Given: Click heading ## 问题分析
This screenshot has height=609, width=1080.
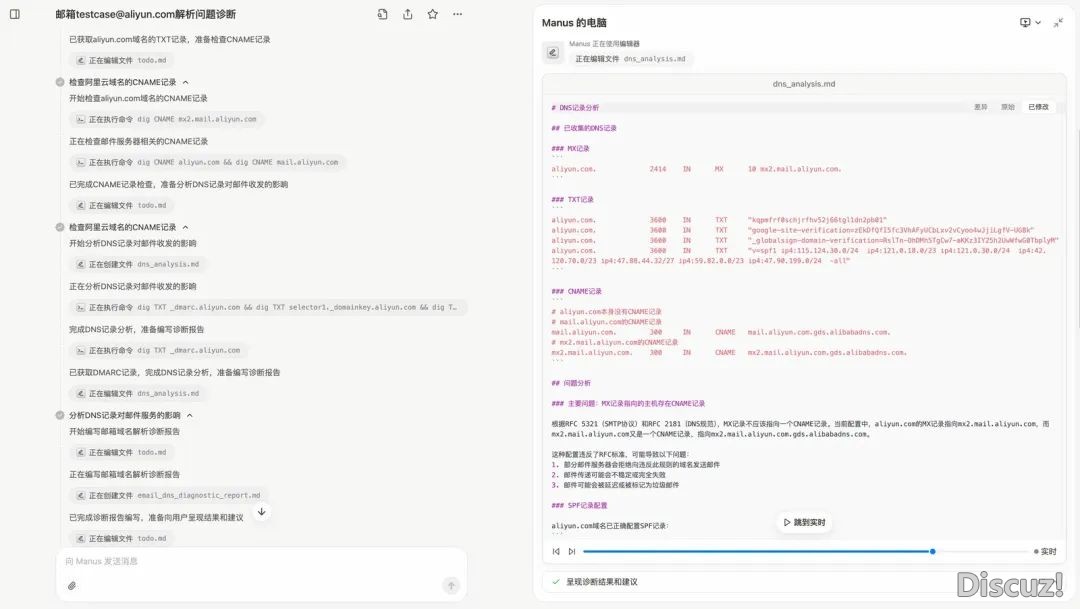Looking at the screenshot, I should coord(570,383).
